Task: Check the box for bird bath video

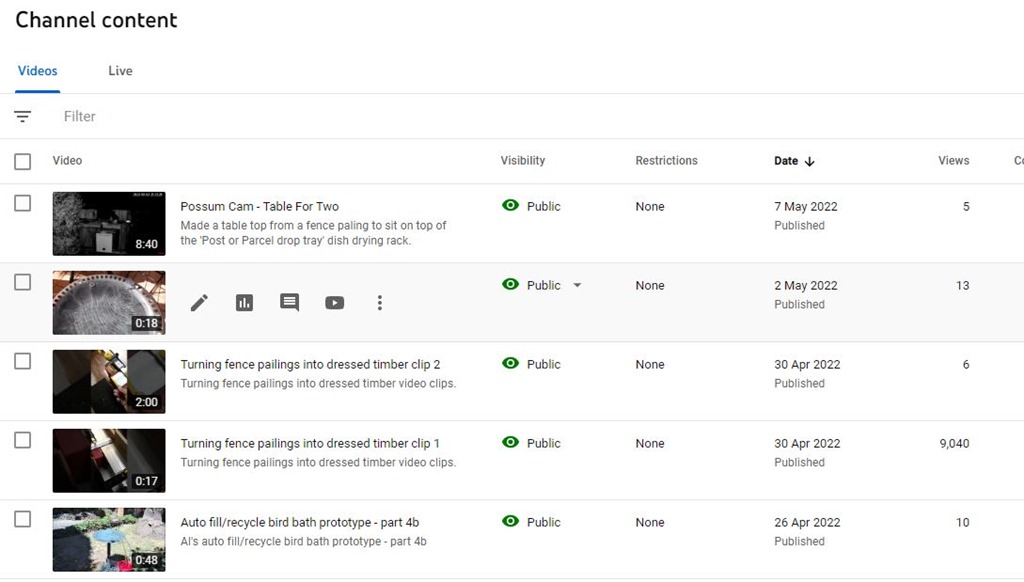Action: click(23, 519)
